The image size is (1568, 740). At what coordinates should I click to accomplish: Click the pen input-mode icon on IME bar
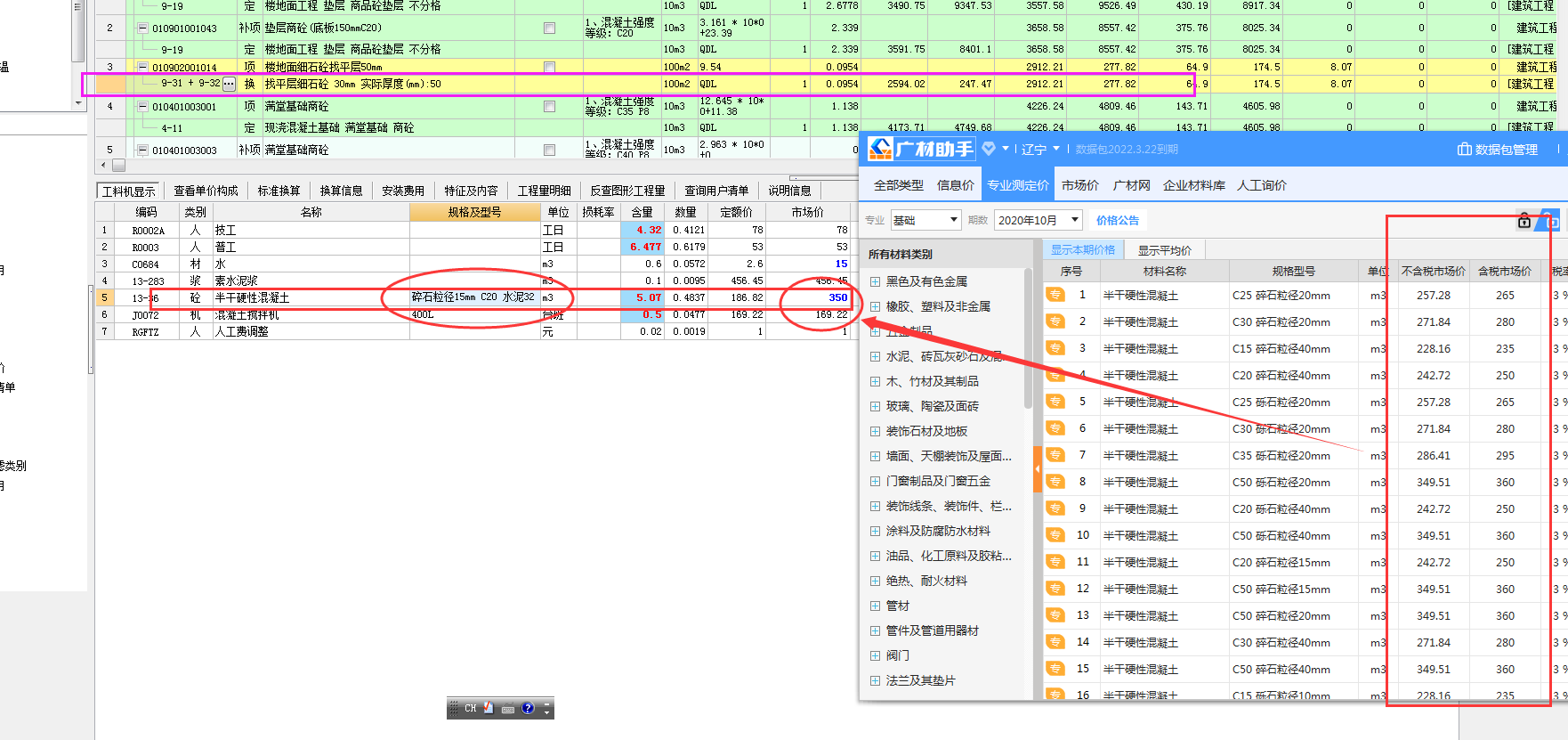point(489,708)
